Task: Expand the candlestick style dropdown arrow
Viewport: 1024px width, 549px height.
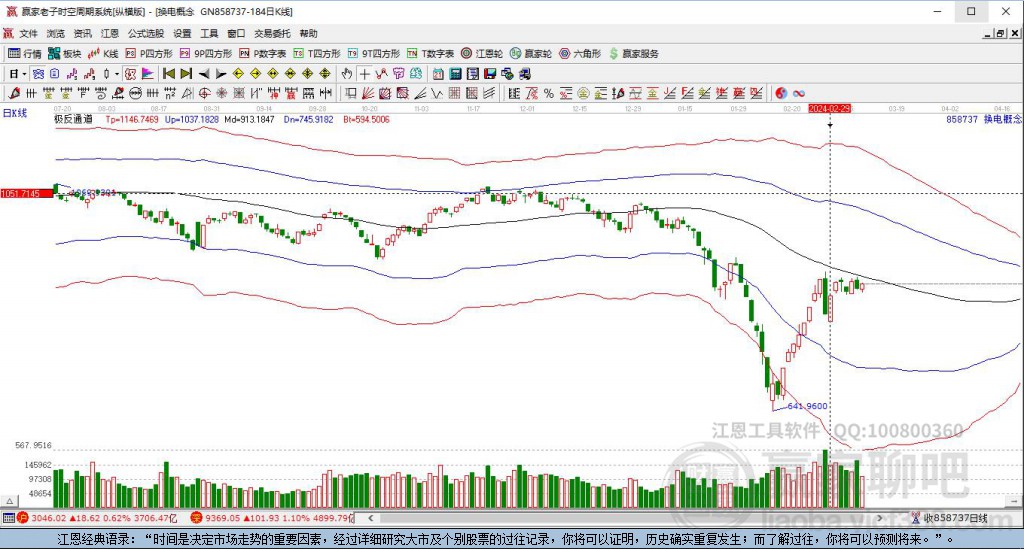Action: [117, 74]
